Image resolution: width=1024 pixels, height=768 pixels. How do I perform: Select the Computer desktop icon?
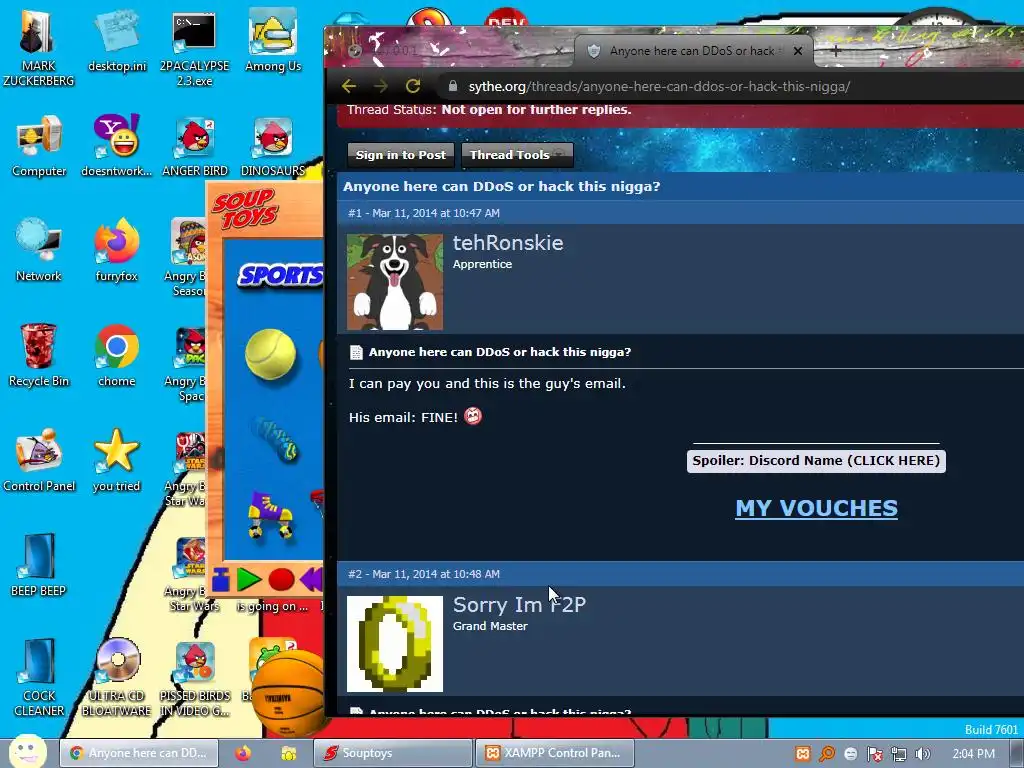[x=39, y=146]
